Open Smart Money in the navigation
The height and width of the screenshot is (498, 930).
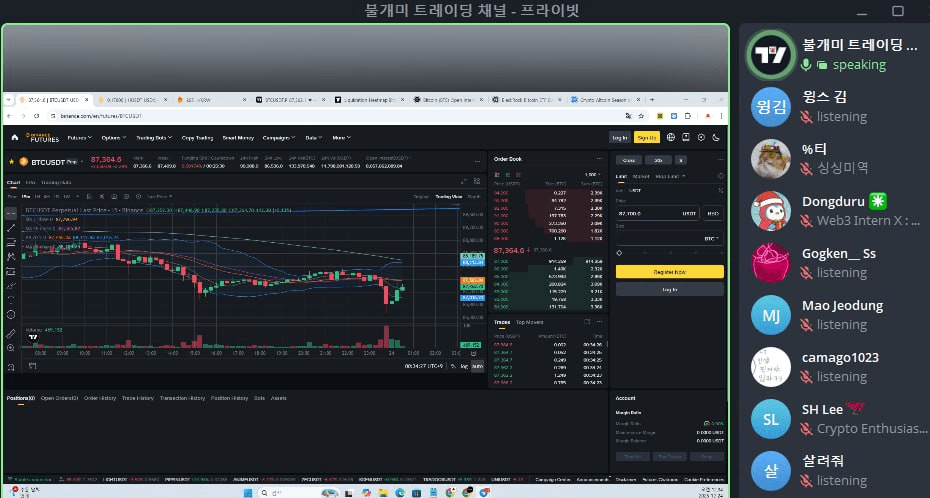click(238, 138)
